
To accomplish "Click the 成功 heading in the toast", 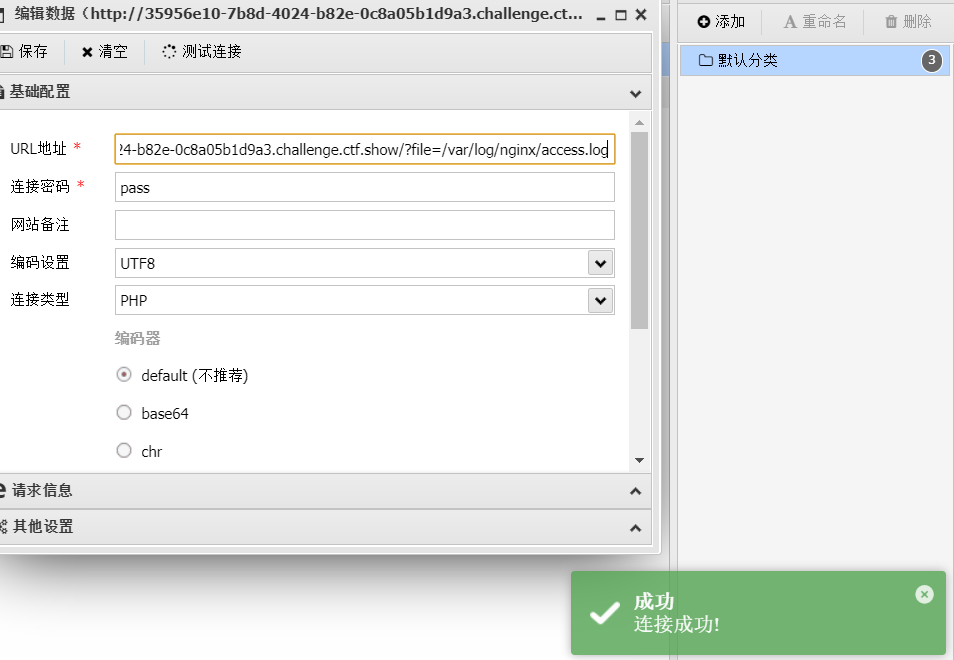I will (654, 602).
